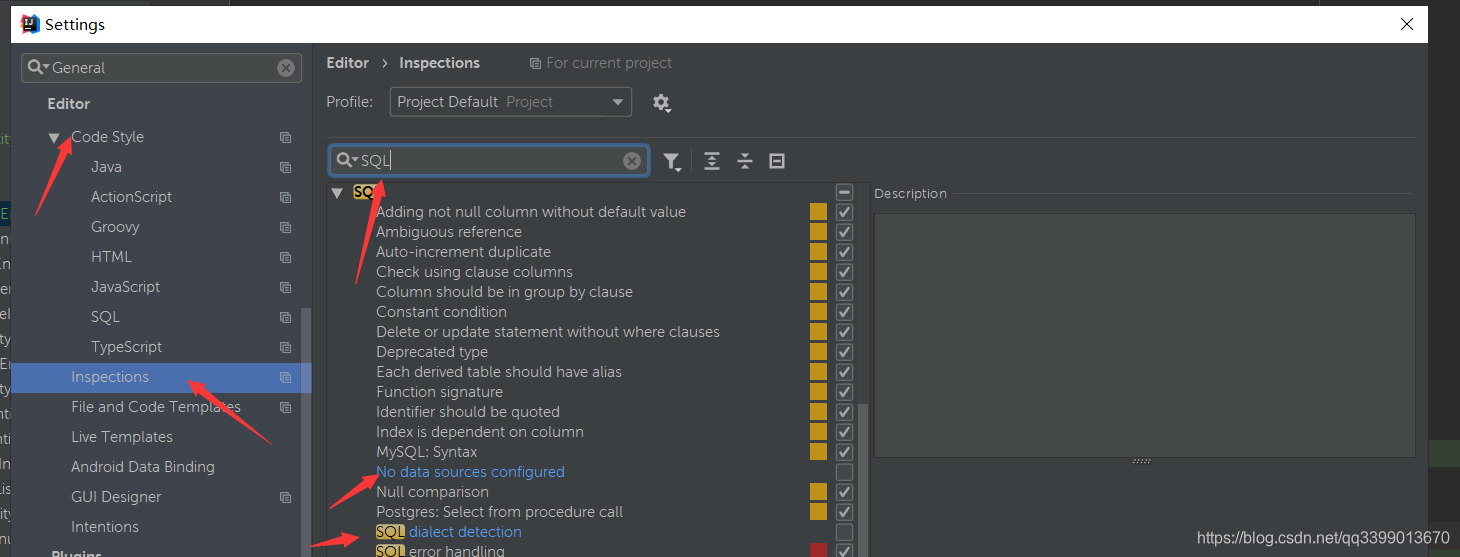Viewport: 1460px width, 557px height.
Task: Select the SQL dialect detection row
Action: 449,532
